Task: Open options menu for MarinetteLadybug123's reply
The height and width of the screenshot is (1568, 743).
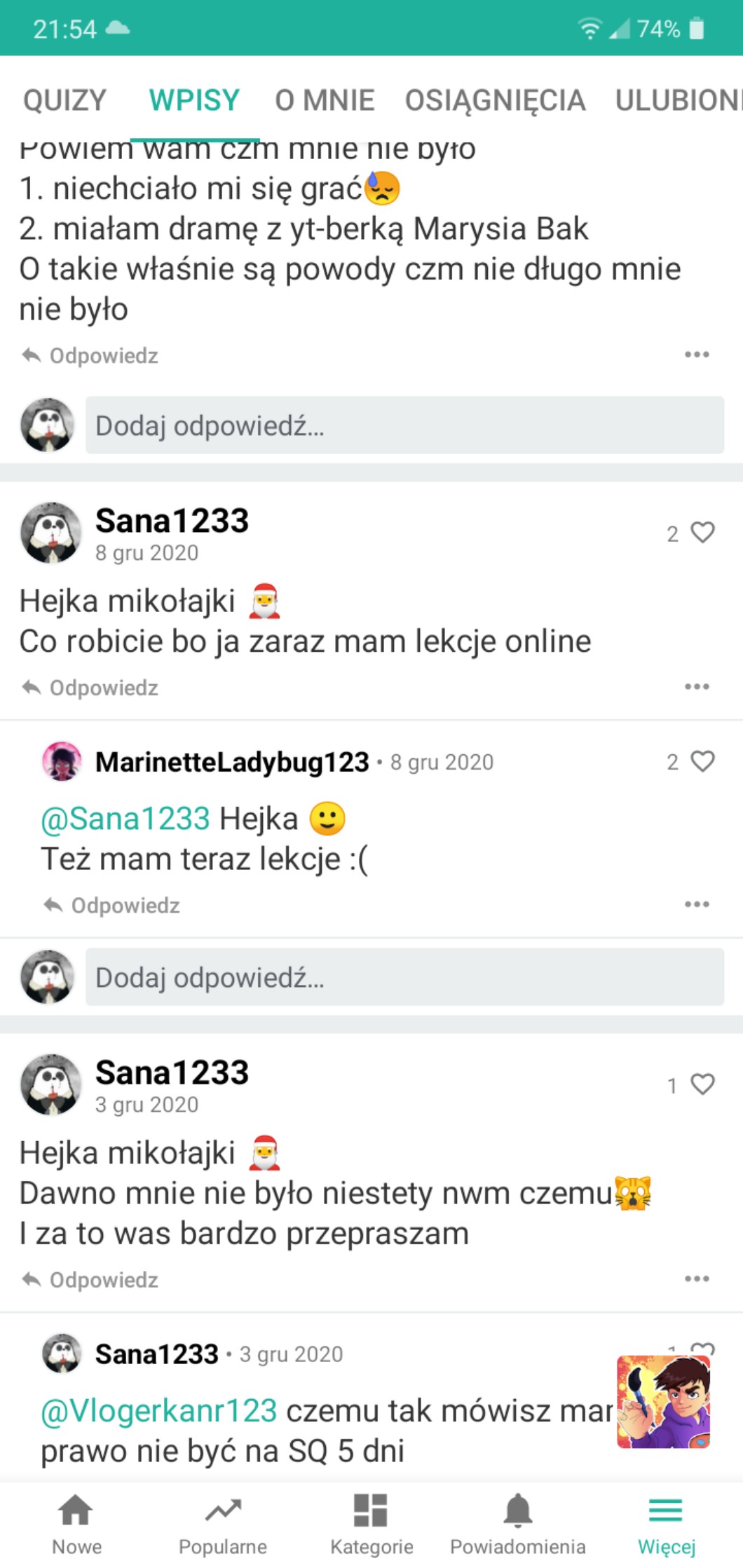Action: coord(697,905)
